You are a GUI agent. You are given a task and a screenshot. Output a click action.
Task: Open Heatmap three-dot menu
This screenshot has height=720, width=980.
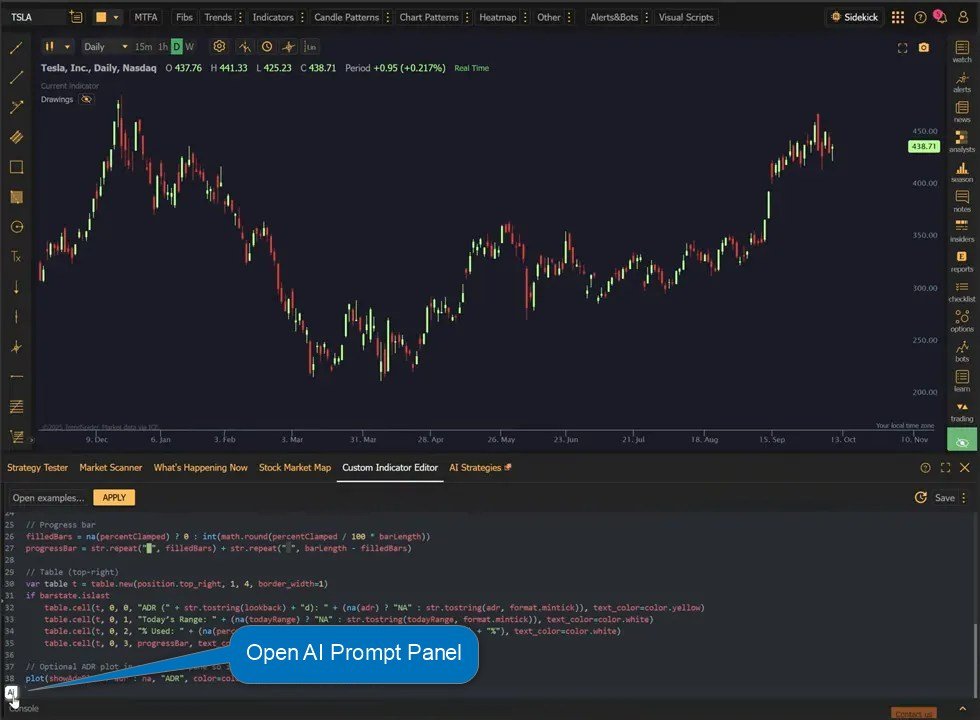(x=525, y=18)
